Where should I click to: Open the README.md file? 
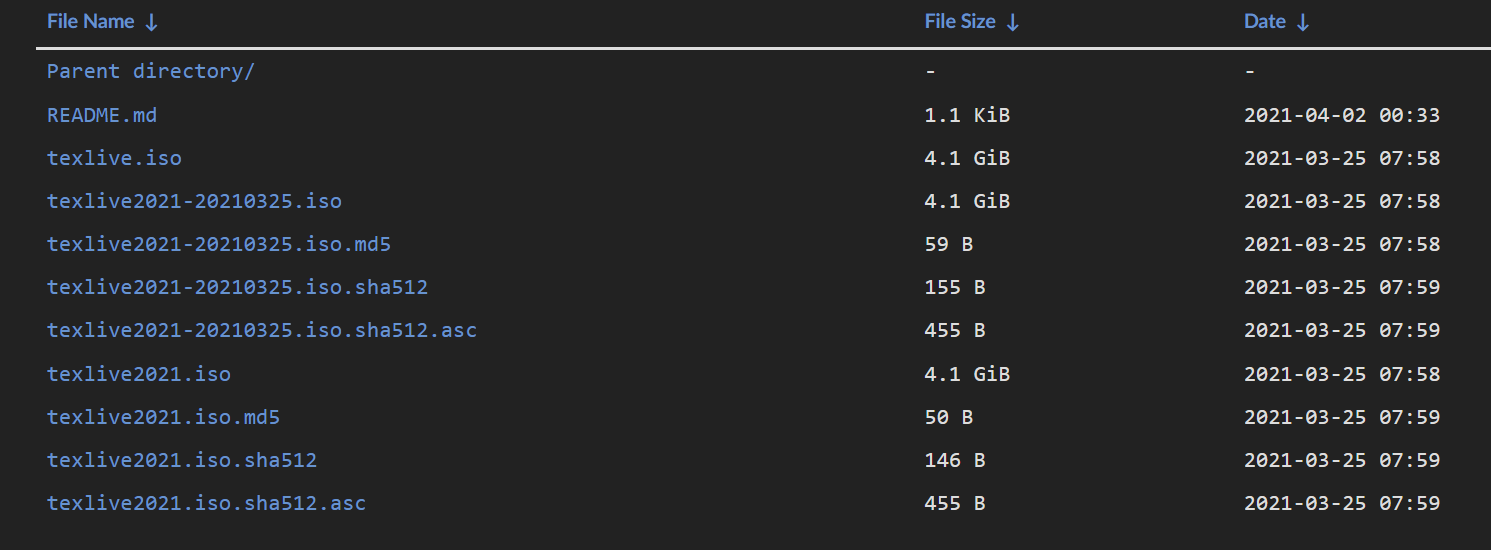102,115
